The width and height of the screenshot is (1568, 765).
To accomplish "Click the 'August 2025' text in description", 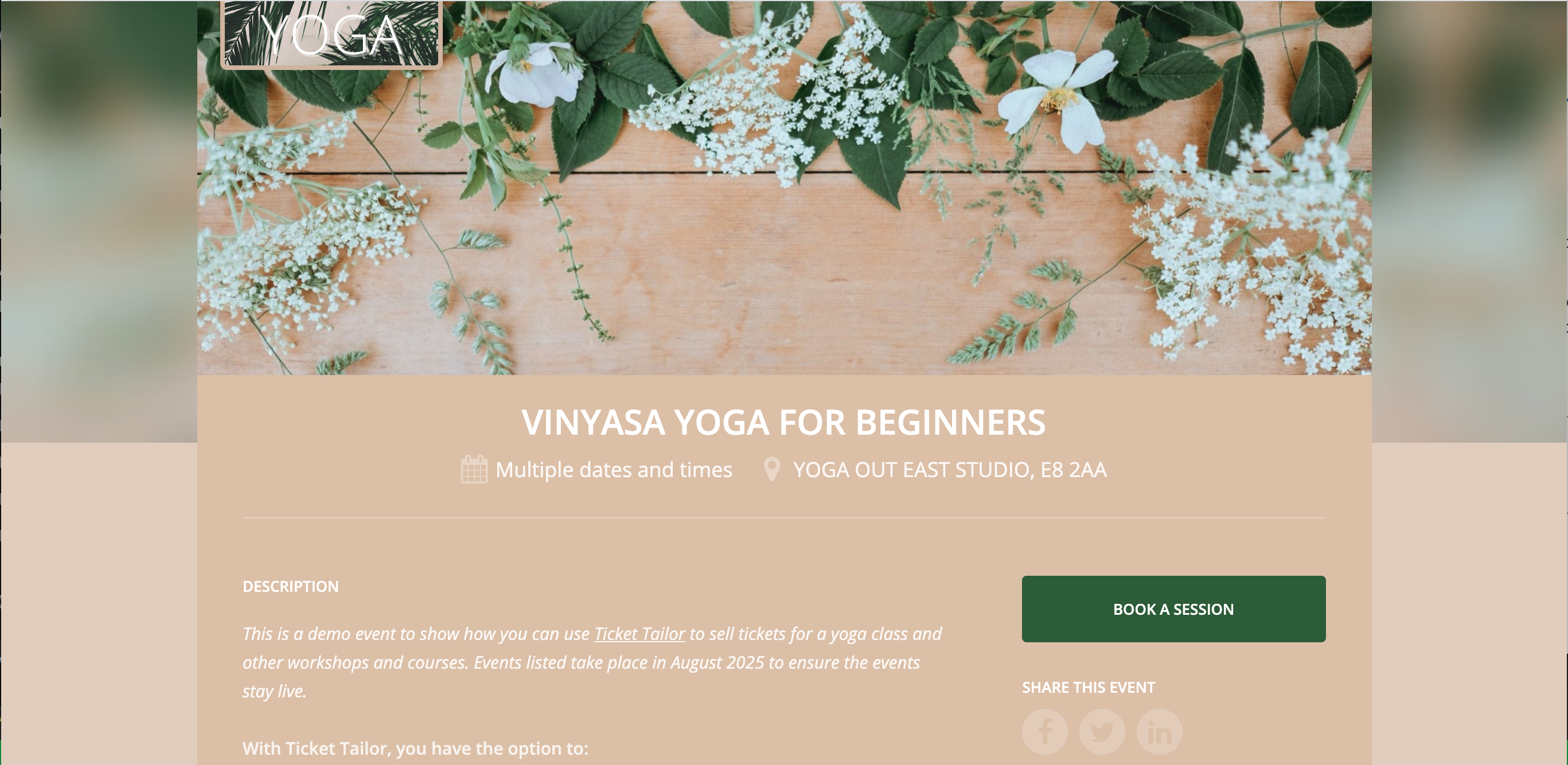I will [717, 662].
